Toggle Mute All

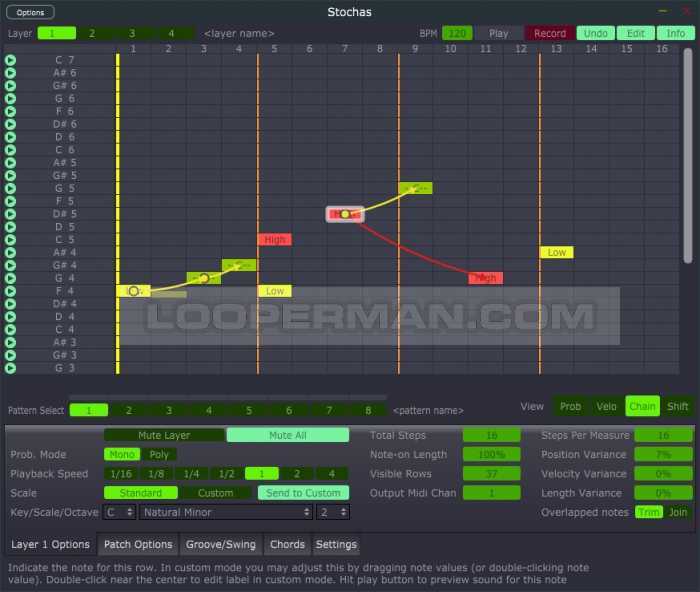[x=288, y=435]
